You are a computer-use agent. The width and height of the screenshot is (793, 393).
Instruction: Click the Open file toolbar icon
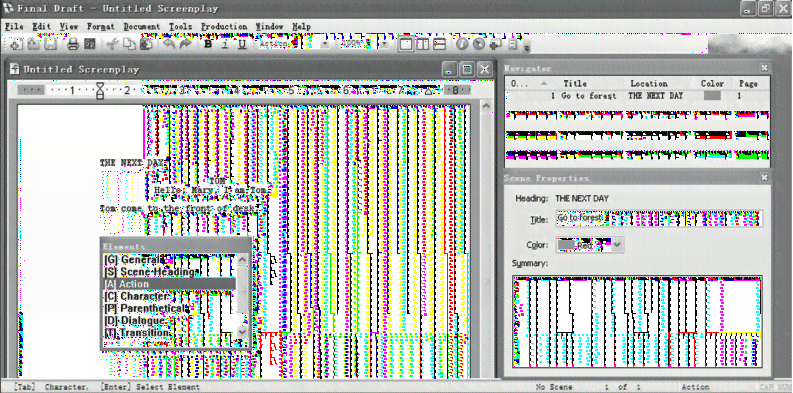33,45
